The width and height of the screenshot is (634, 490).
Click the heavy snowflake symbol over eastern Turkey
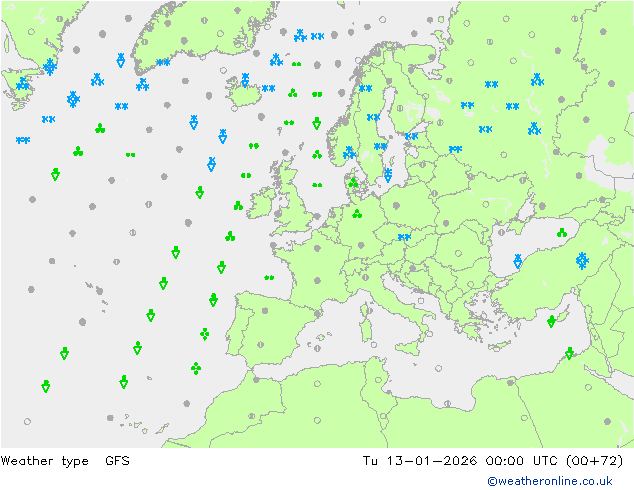click(x=582, y=261)
